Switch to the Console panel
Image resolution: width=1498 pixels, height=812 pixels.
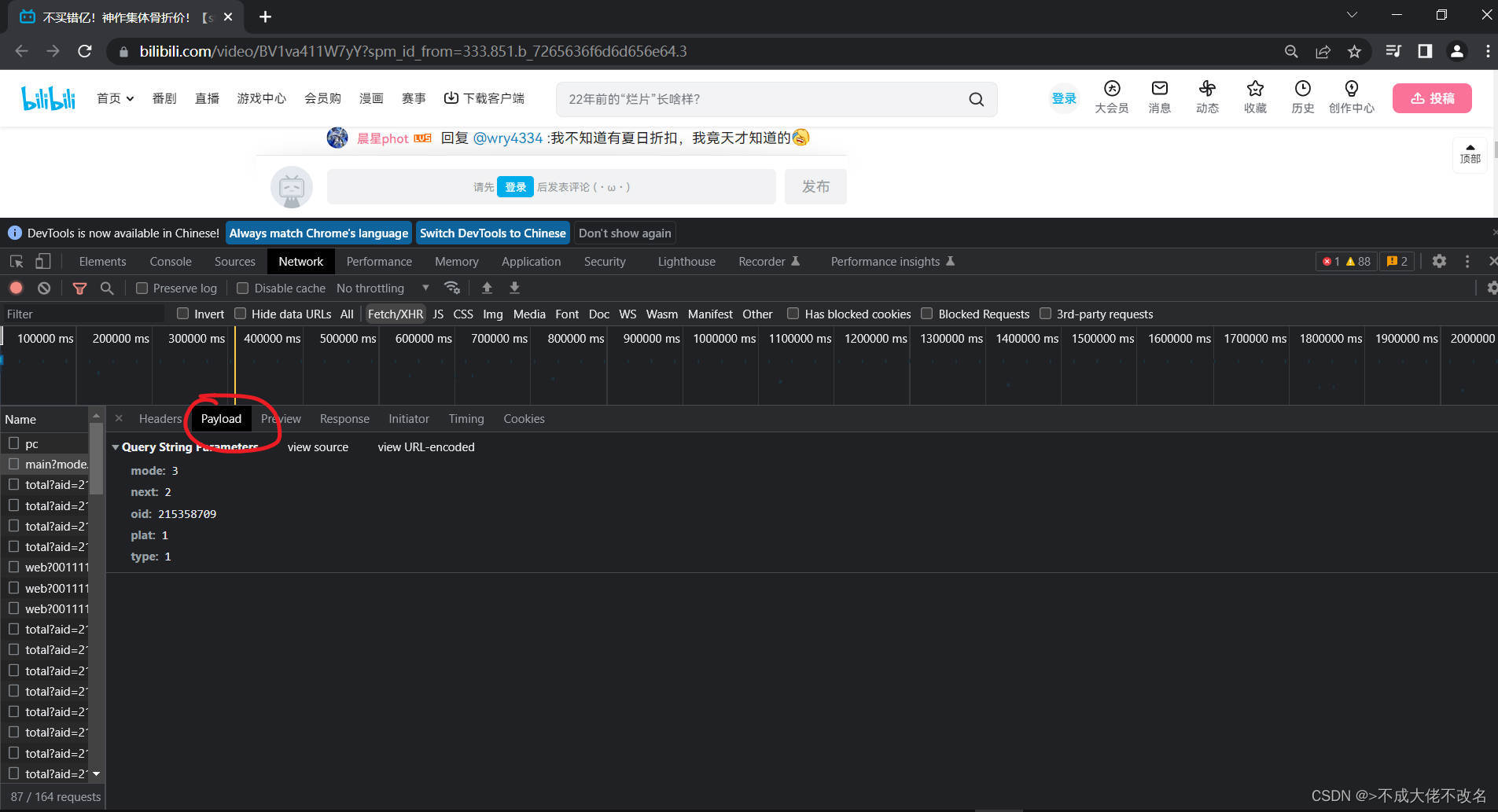point(171,262)
